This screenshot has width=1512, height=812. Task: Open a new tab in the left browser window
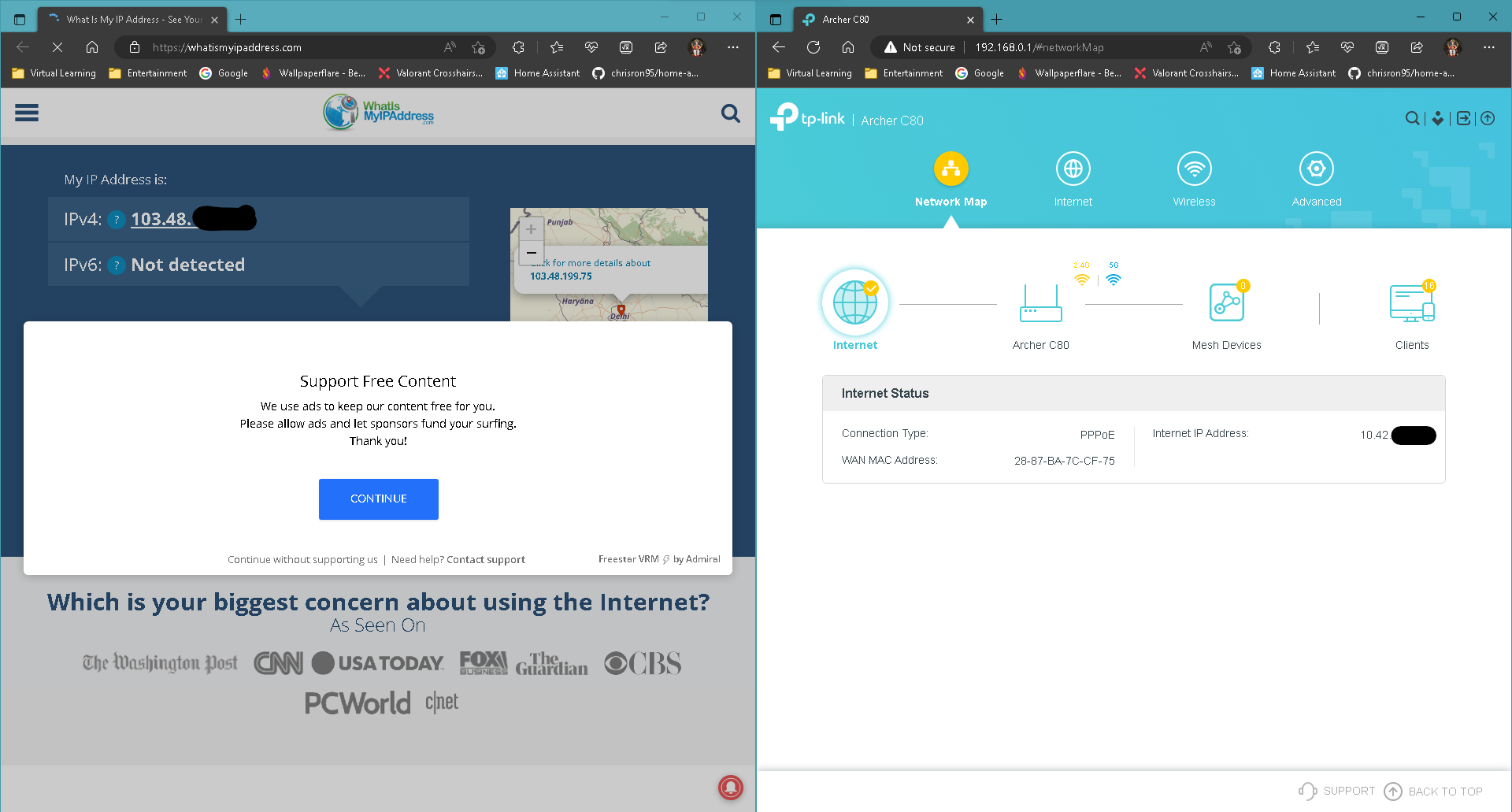pos(241,20)
